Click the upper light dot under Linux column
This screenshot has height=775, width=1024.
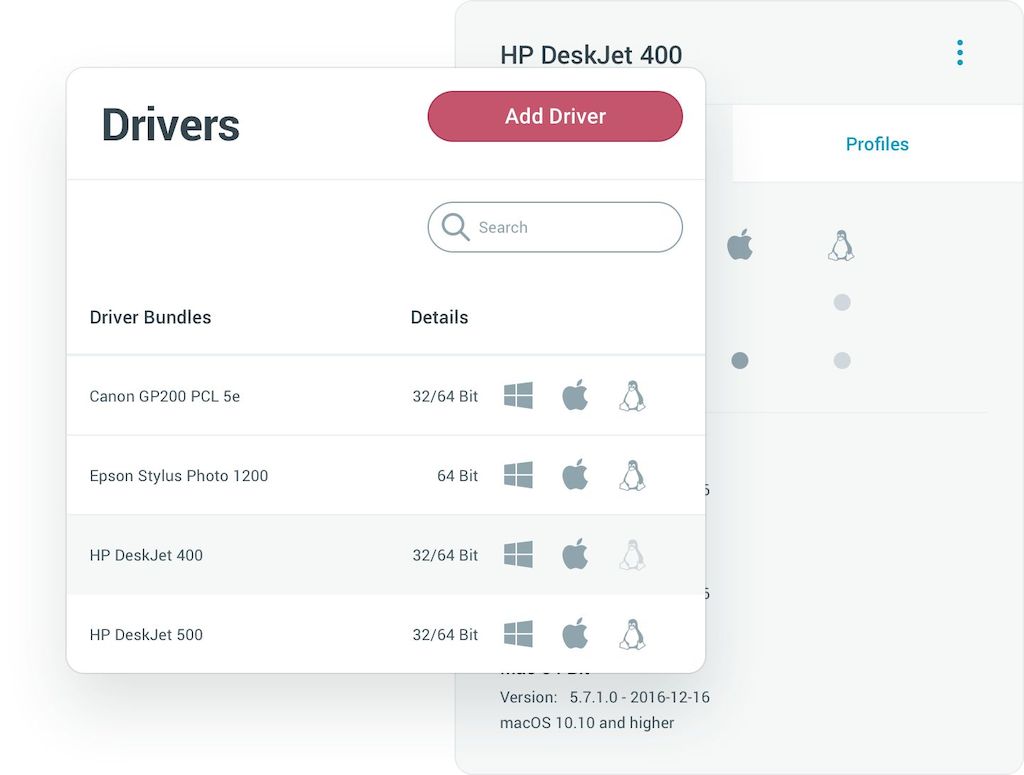tap(842, 302)
